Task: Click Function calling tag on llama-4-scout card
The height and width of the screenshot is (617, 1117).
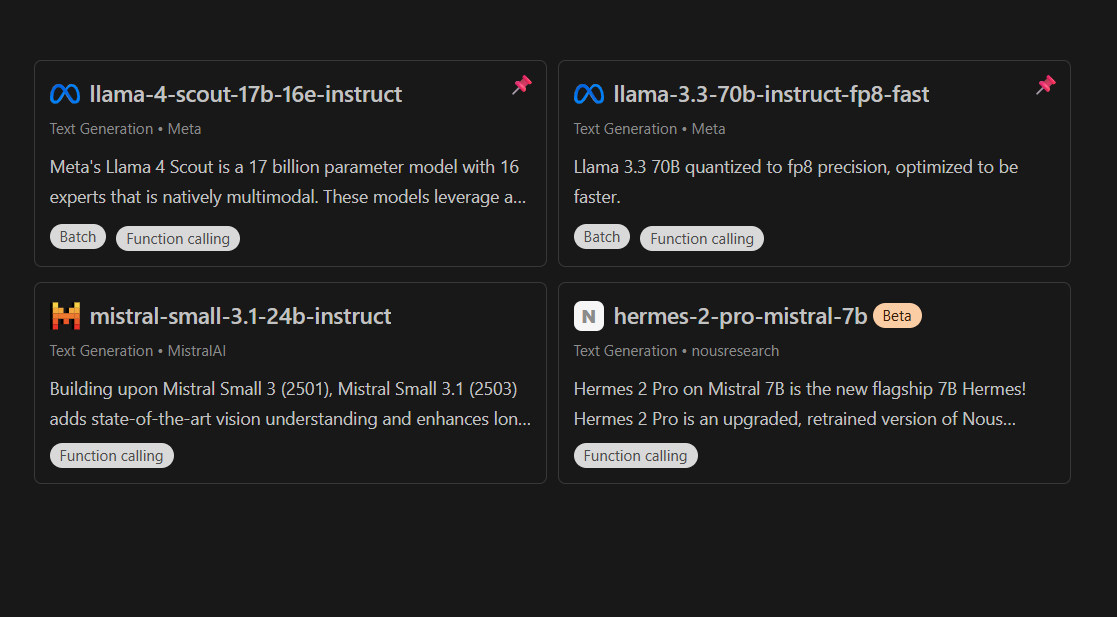Action: [x=178, y=238]
